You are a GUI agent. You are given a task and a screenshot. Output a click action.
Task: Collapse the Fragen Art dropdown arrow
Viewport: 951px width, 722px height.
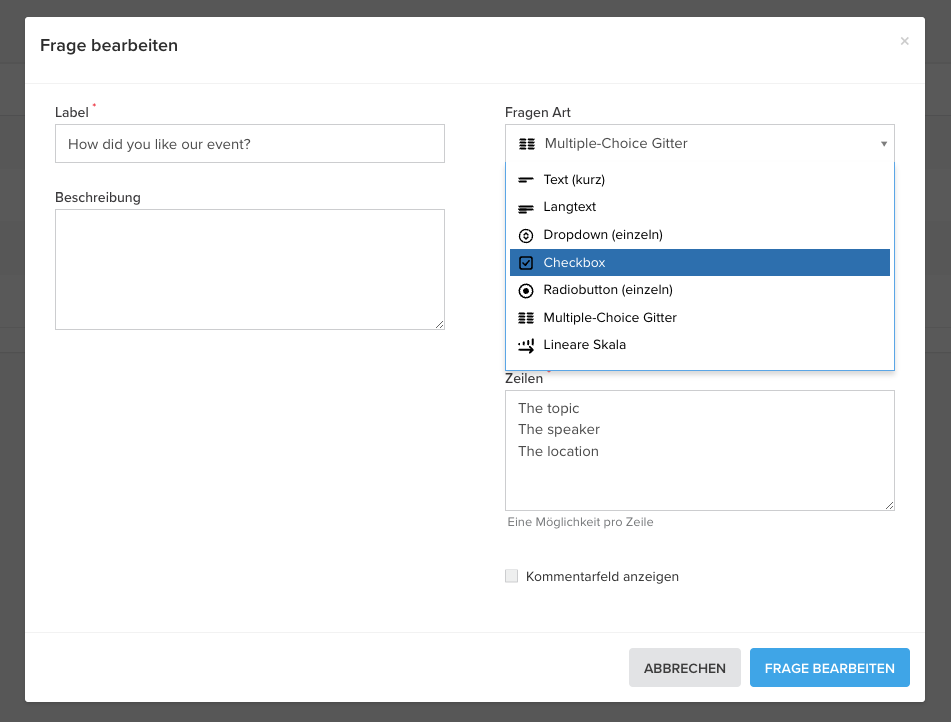click(x=884, y=144)
